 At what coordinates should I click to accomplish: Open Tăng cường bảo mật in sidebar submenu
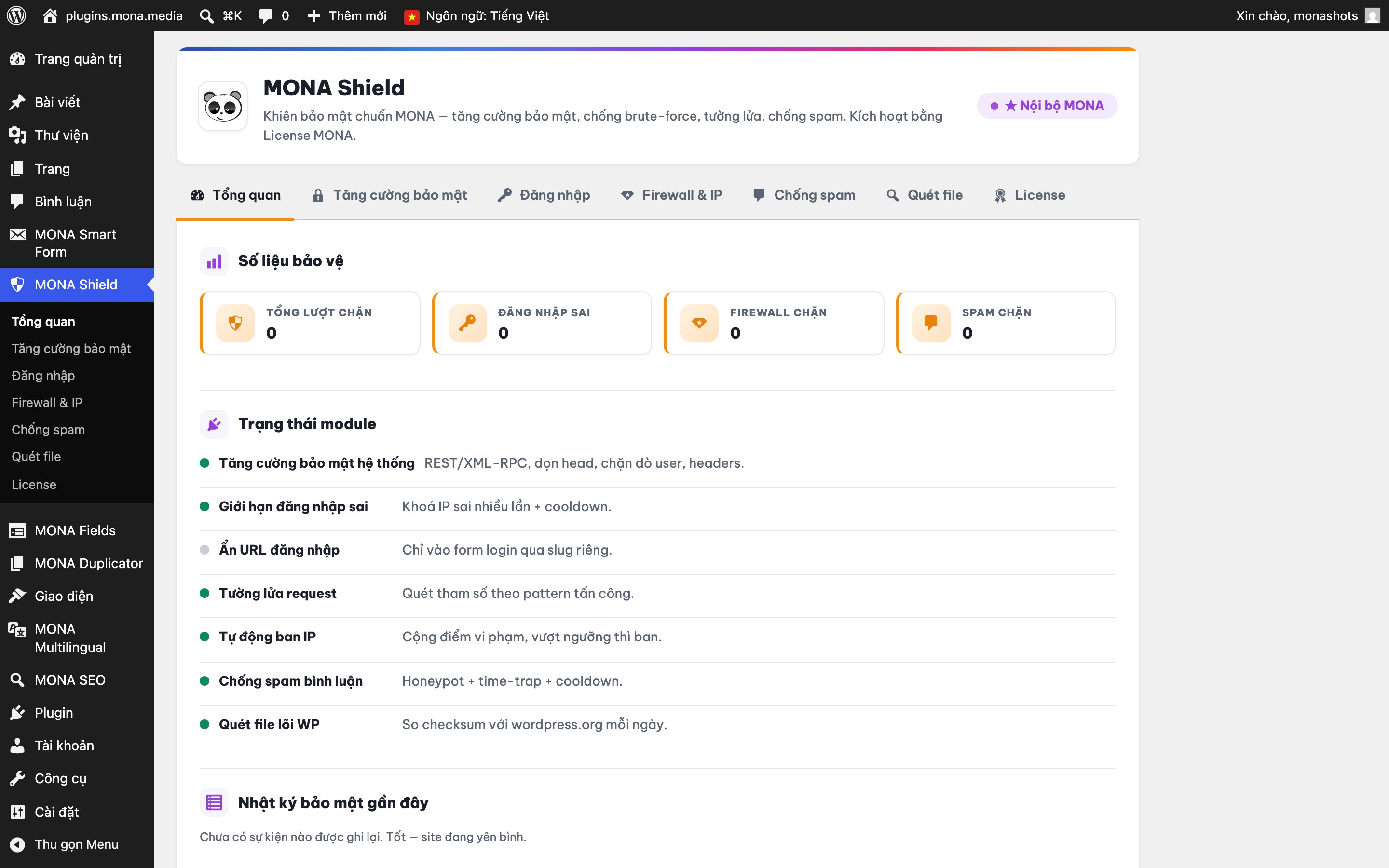click(71, 349)
